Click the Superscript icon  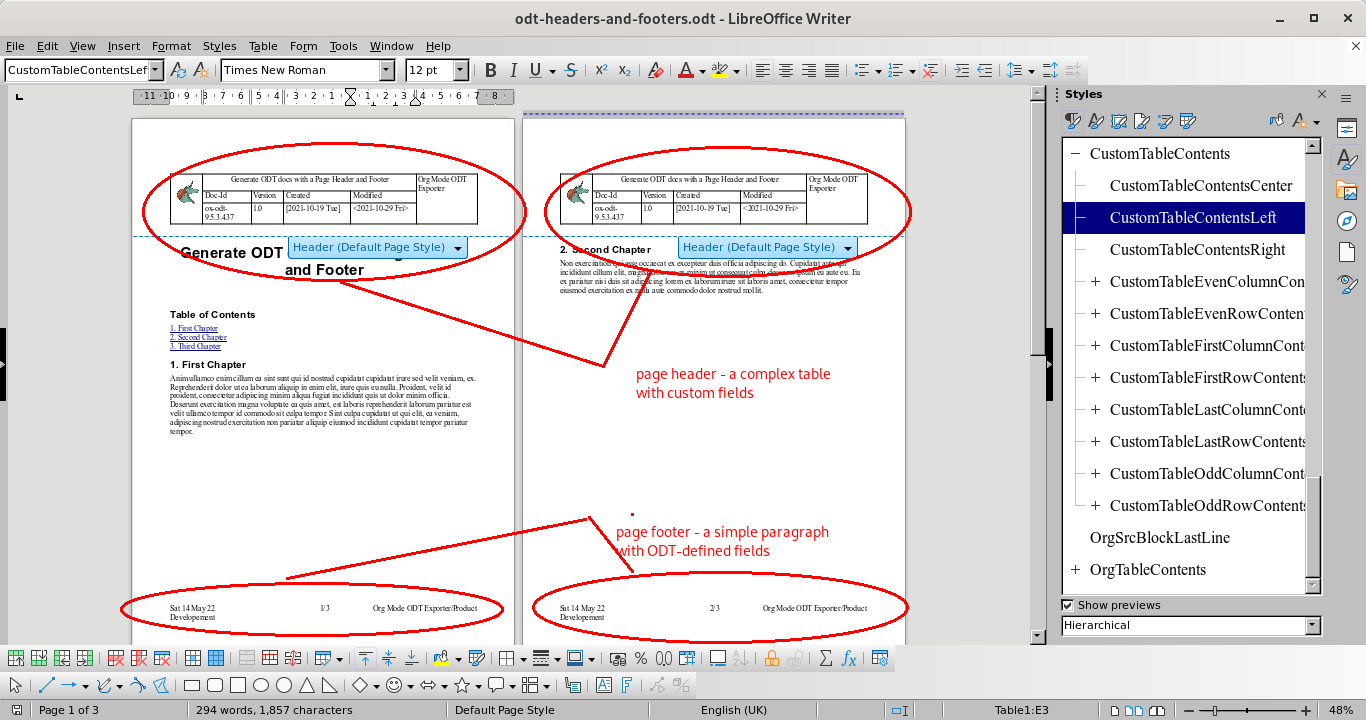(601, 70)
